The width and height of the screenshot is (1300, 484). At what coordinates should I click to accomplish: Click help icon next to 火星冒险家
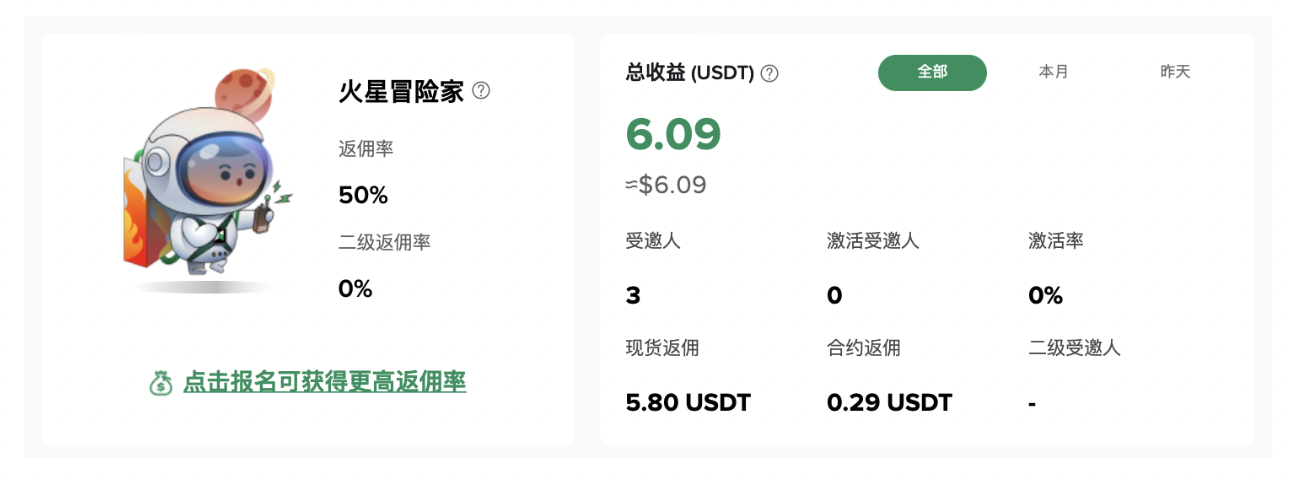(481, 91)
